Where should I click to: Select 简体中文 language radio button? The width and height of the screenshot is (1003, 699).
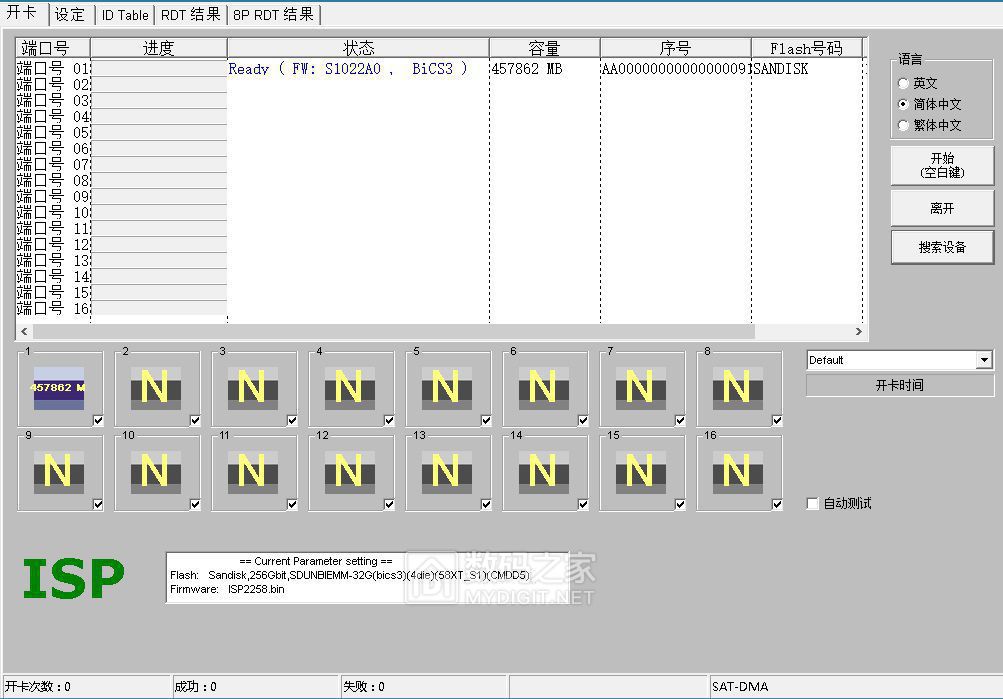click(903, 104)
